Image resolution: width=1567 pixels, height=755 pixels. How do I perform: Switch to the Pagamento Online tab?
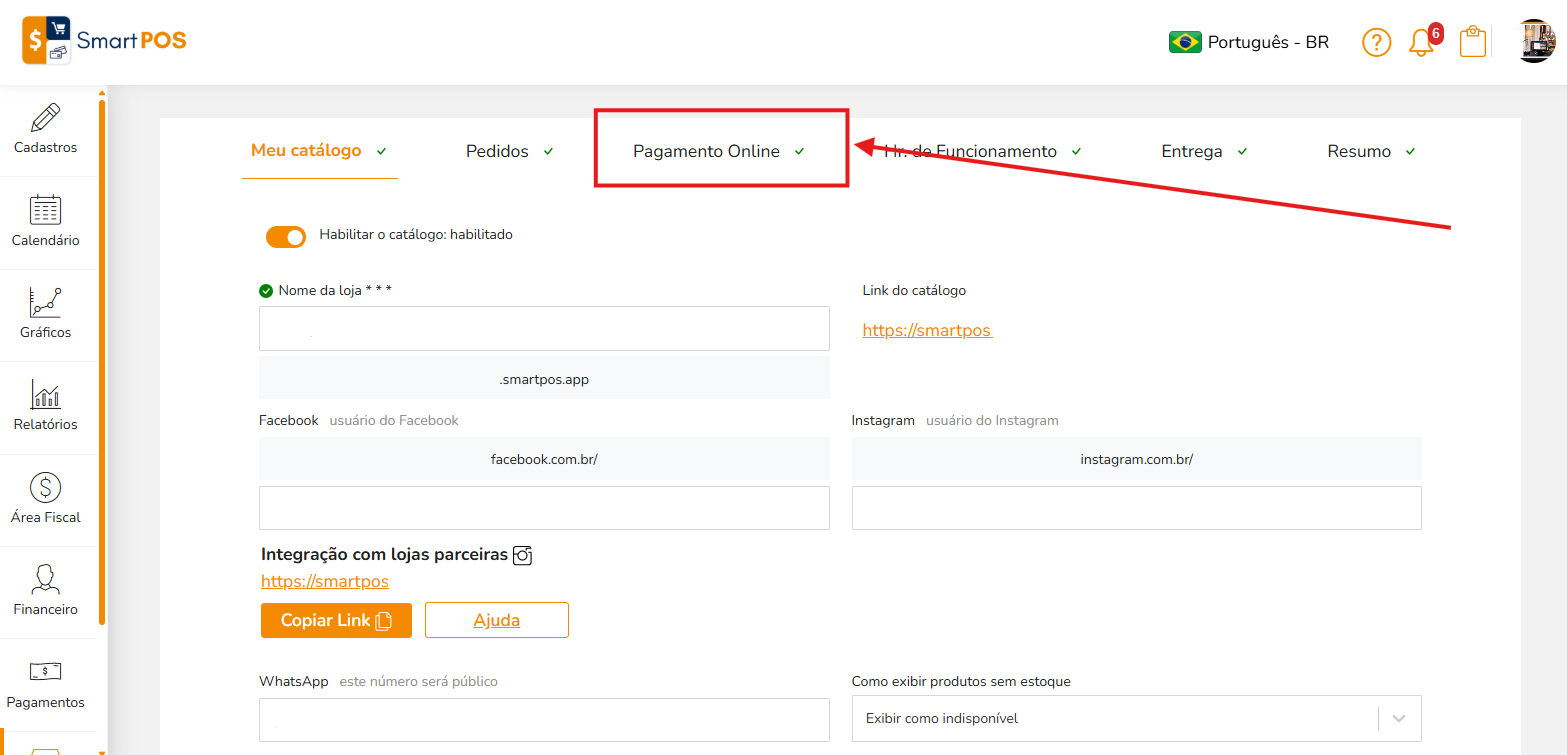click(706, 152)
